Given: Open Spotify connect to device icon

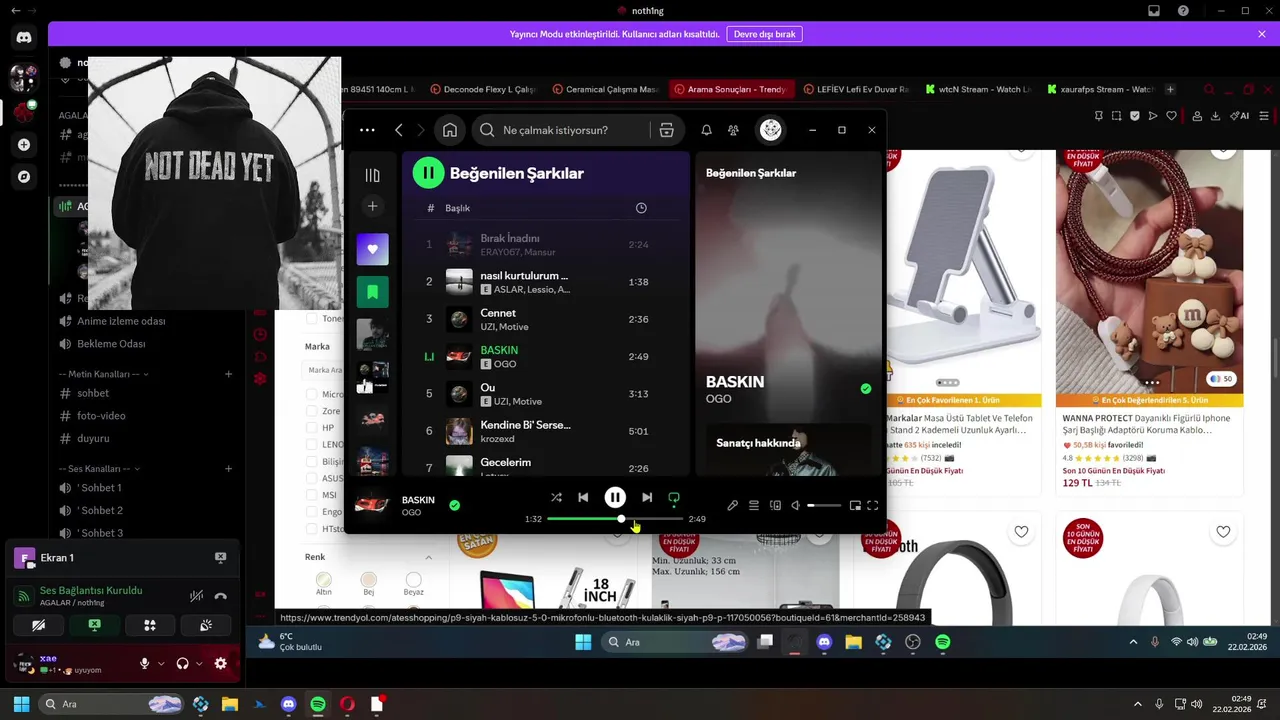Looking at the screenshot, I should point(775,506).
